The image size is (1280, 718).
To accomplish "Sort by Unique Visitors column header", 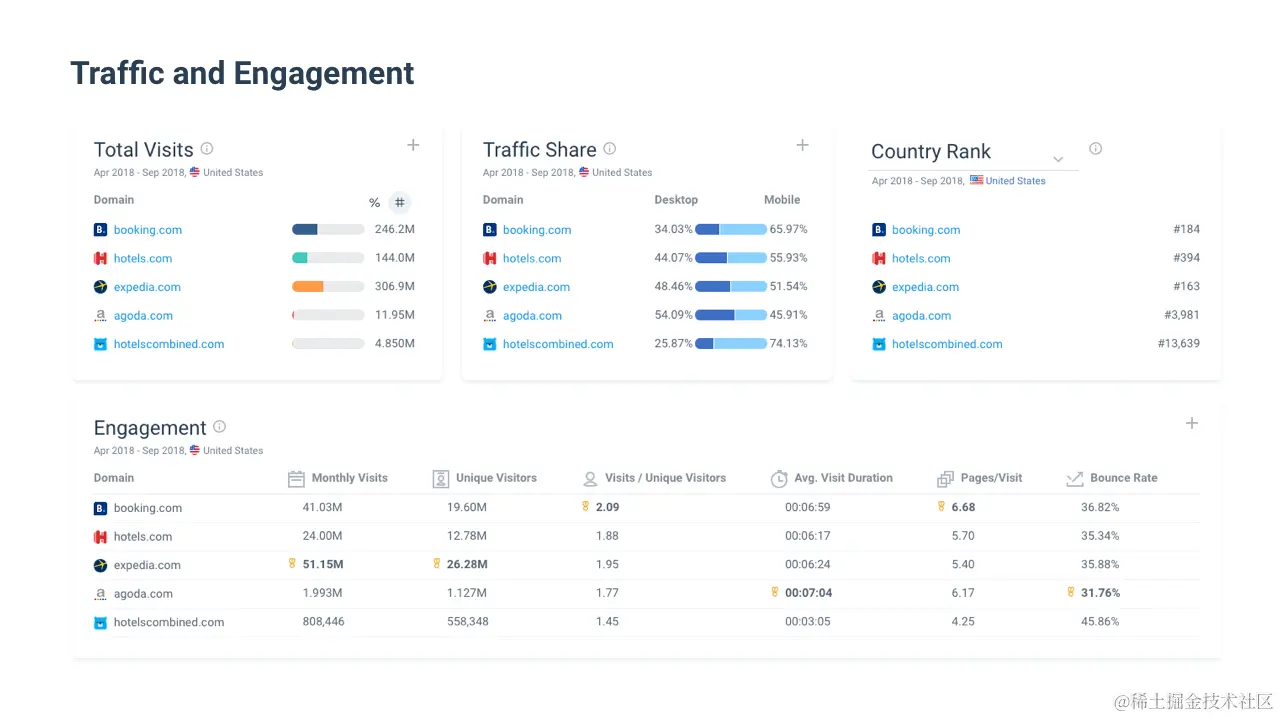I will click(x=496, y=478).
